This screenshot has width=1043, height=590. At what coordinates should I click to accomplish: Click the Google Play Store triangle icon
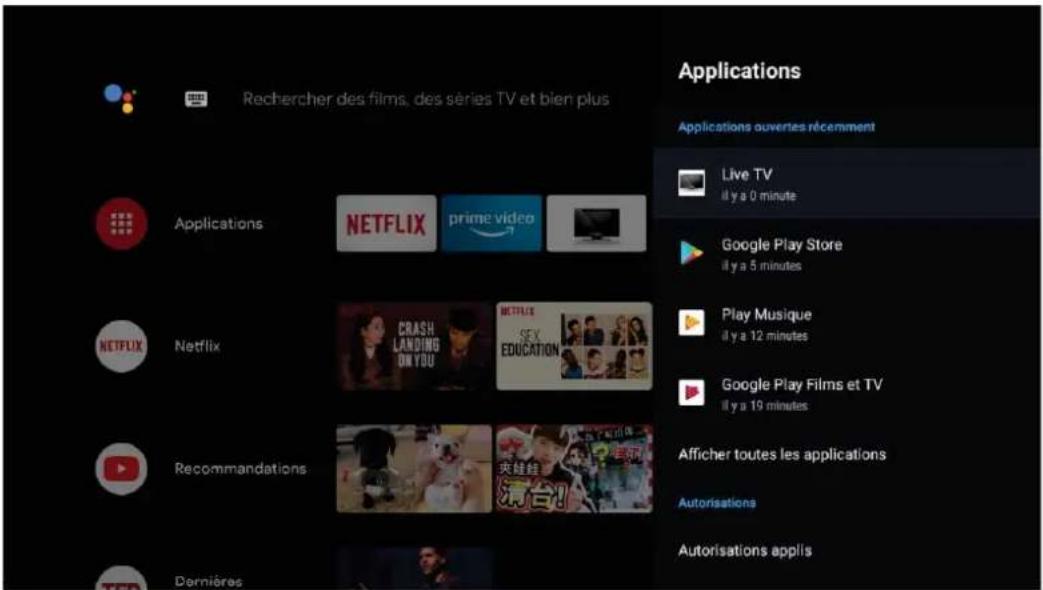[x=691, y=253]
